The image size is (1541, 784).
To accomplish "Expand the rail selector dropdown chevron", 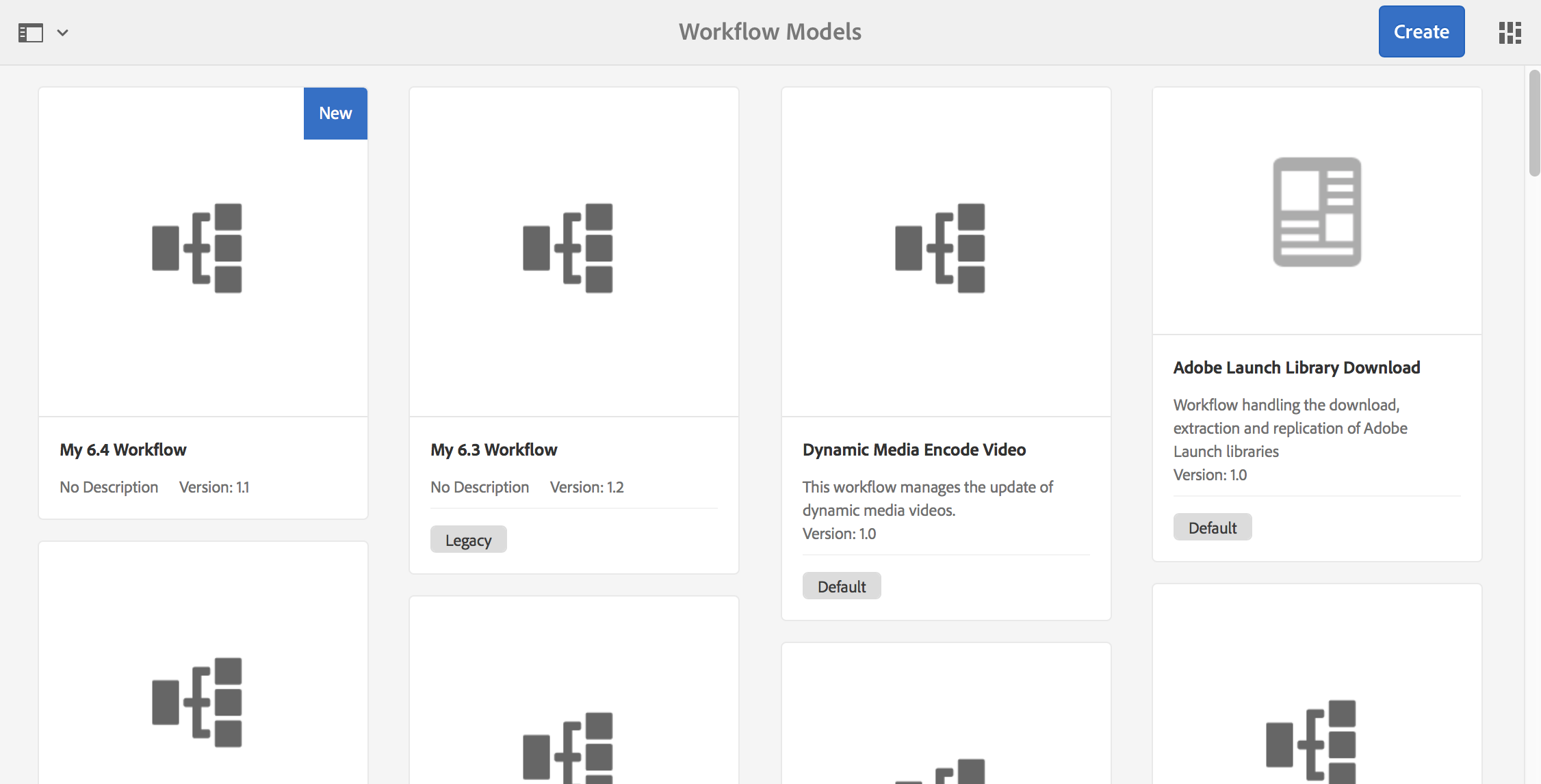I will pos(62,32).
